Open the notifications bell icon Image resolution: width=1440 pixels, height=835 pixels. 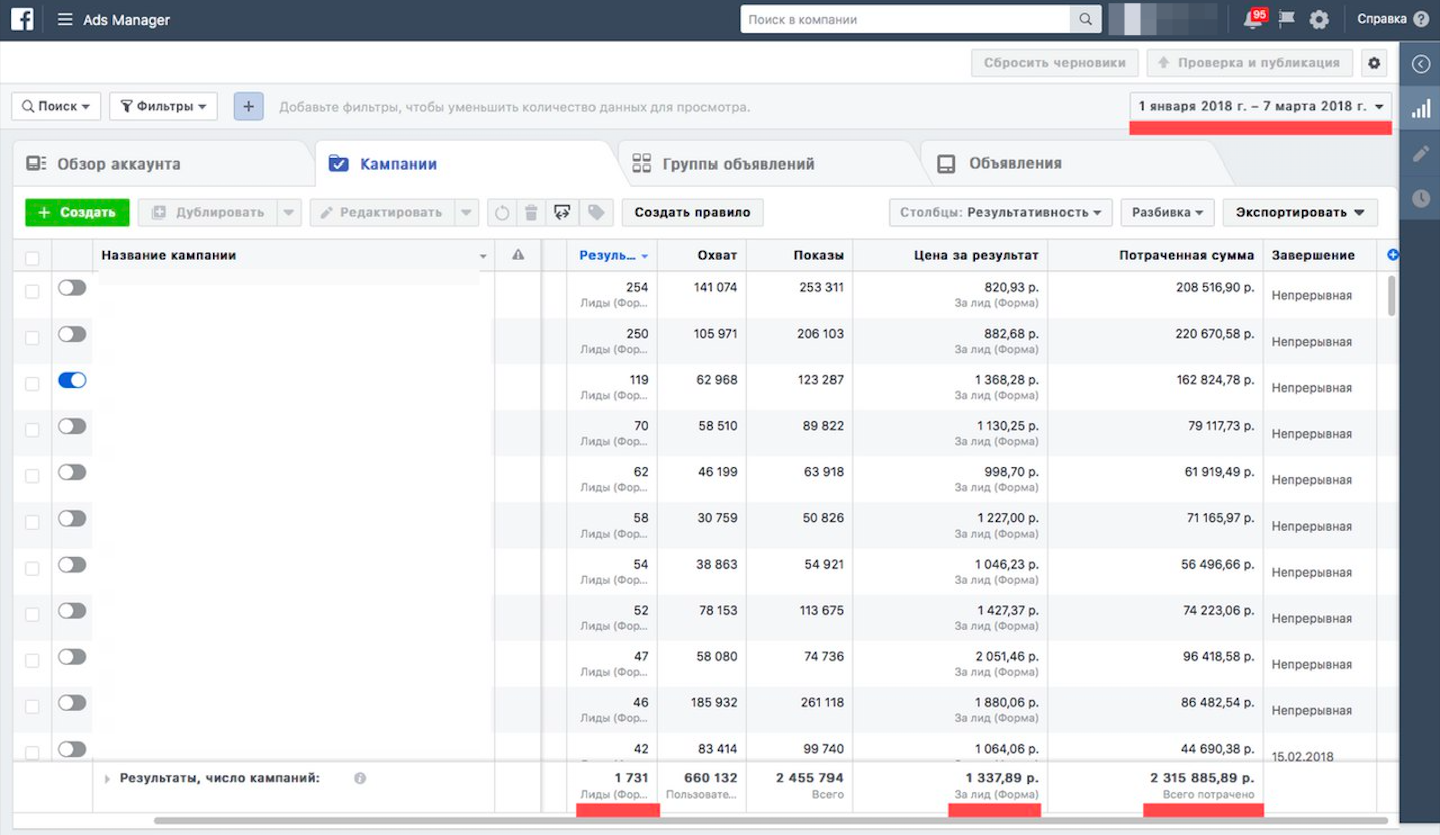pyautogui.click(x=1252, y=20)
